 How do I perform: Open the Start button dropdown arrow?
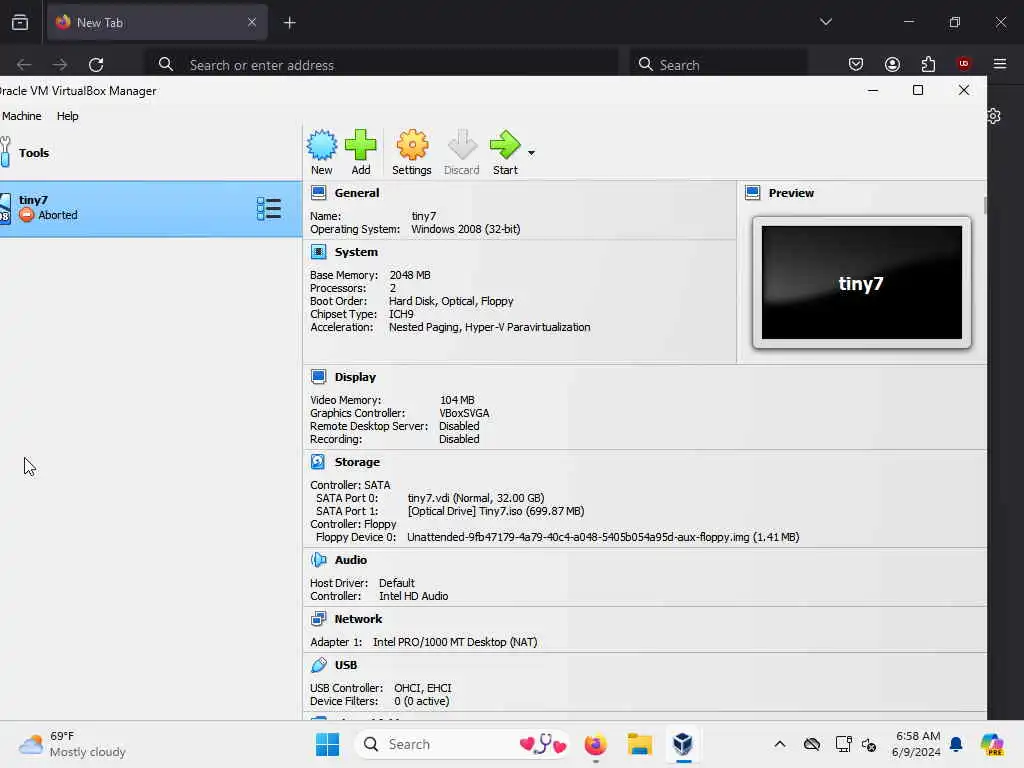tap(531, 153)
